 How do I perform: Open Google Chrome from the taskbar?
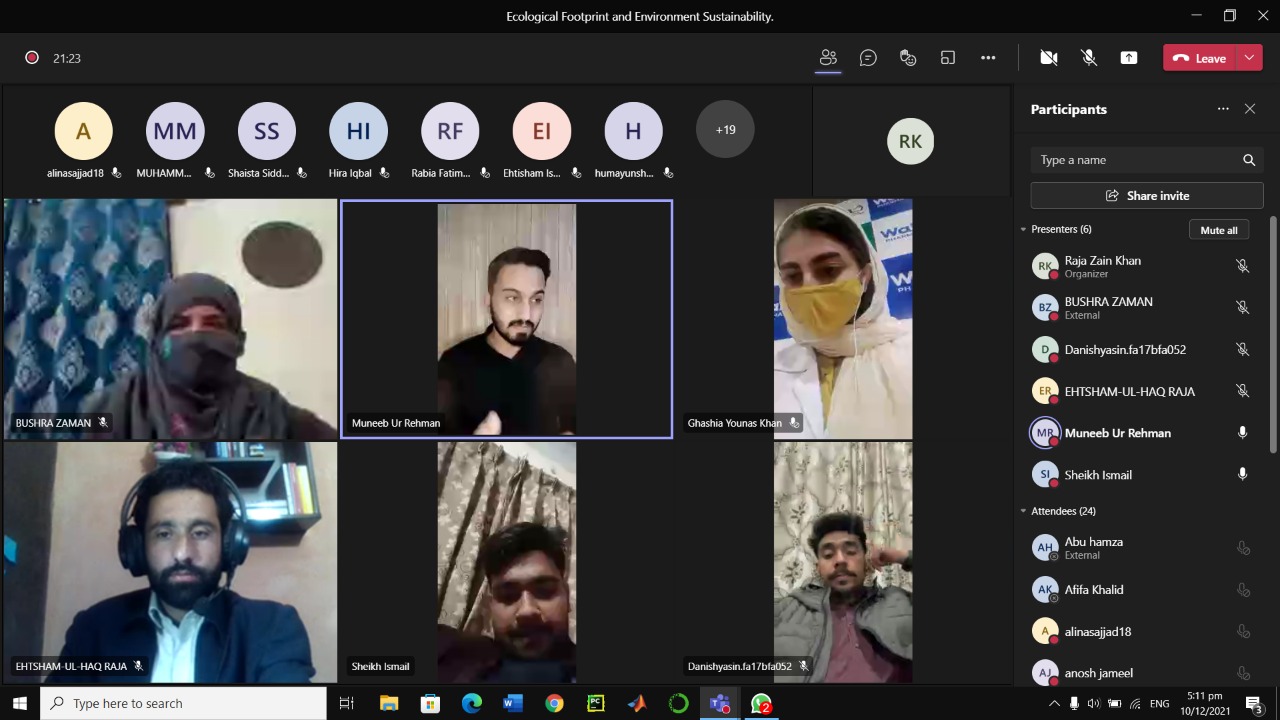click(x=554, y=704)
